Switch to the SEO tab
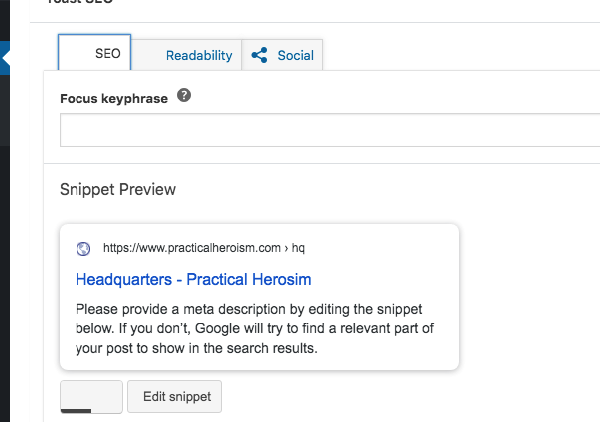 pos(107,54)
